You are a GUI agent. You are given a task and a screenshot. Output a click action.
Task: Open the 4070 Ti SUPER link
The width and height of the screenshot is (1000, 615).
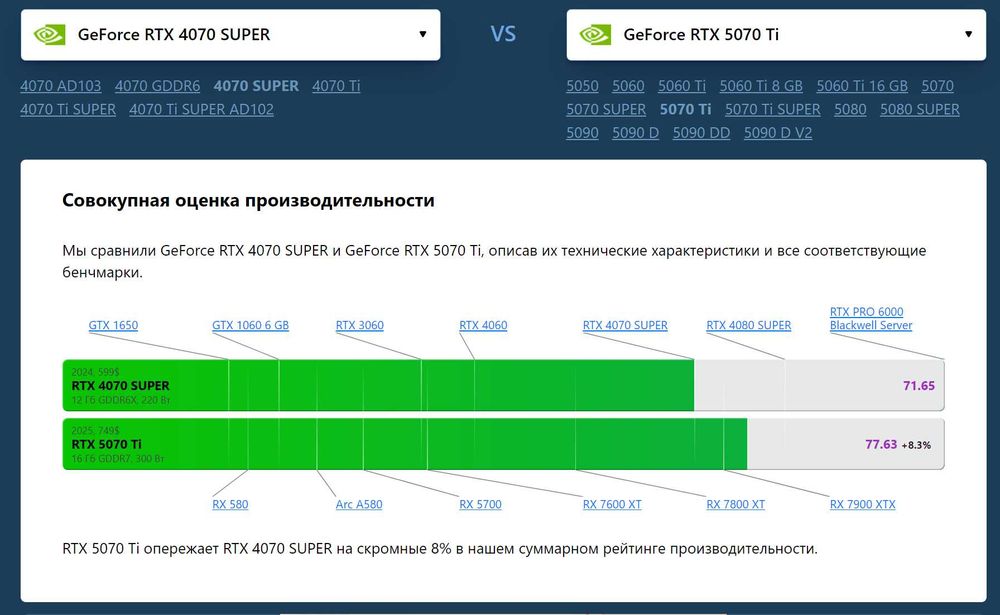[68, 110]
